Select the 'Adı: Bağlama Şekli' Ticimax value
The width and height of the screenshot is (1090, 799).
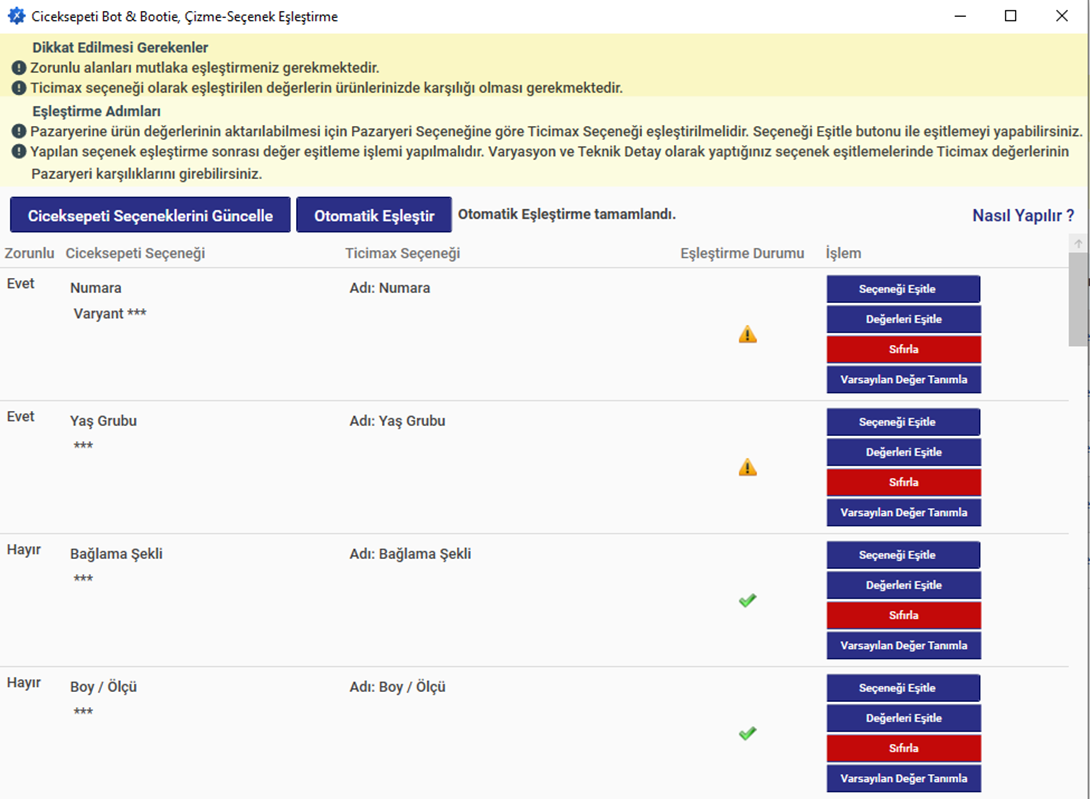[410, 554]
